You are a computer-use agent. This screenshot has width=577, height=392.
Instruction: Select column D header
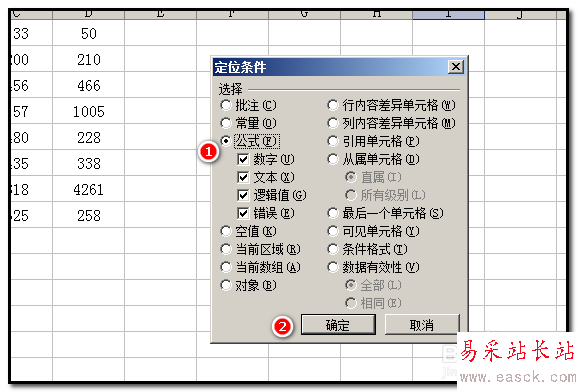pyautogui.click(x=88, y=15)
